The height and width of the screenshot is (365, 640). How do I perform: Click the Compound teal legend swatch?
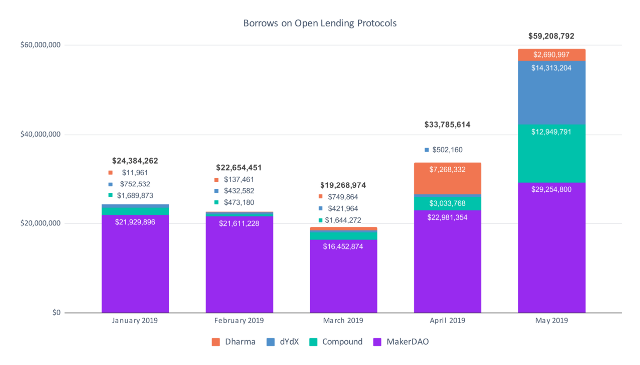[313, 342]
